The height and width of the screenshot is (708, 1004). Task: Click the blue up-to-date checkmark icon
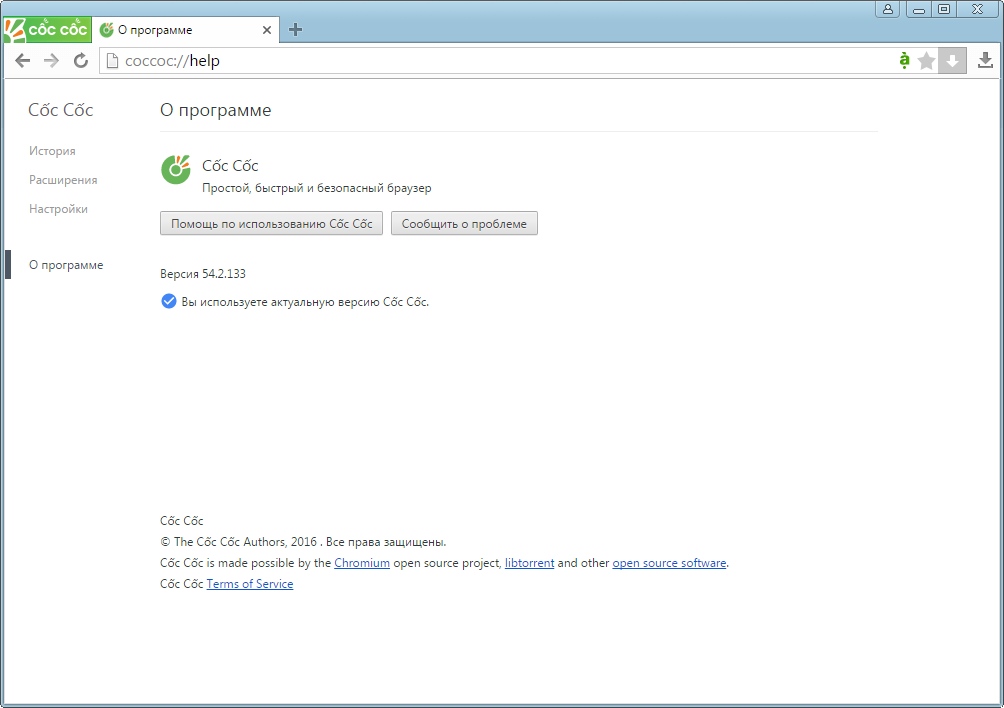coord(168,302)
